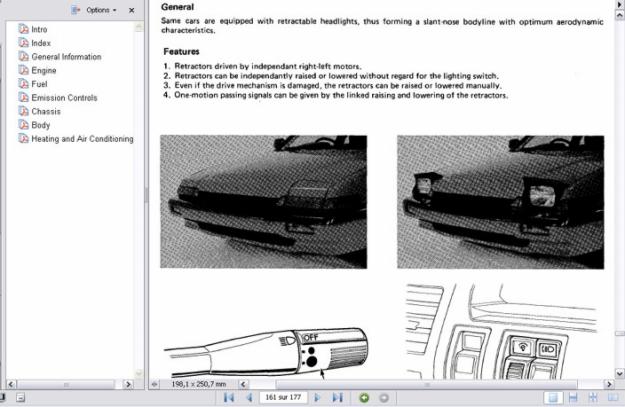Click the small page icon in bottom-left status bar
This screenshot has width=625, height=407.
21,397
